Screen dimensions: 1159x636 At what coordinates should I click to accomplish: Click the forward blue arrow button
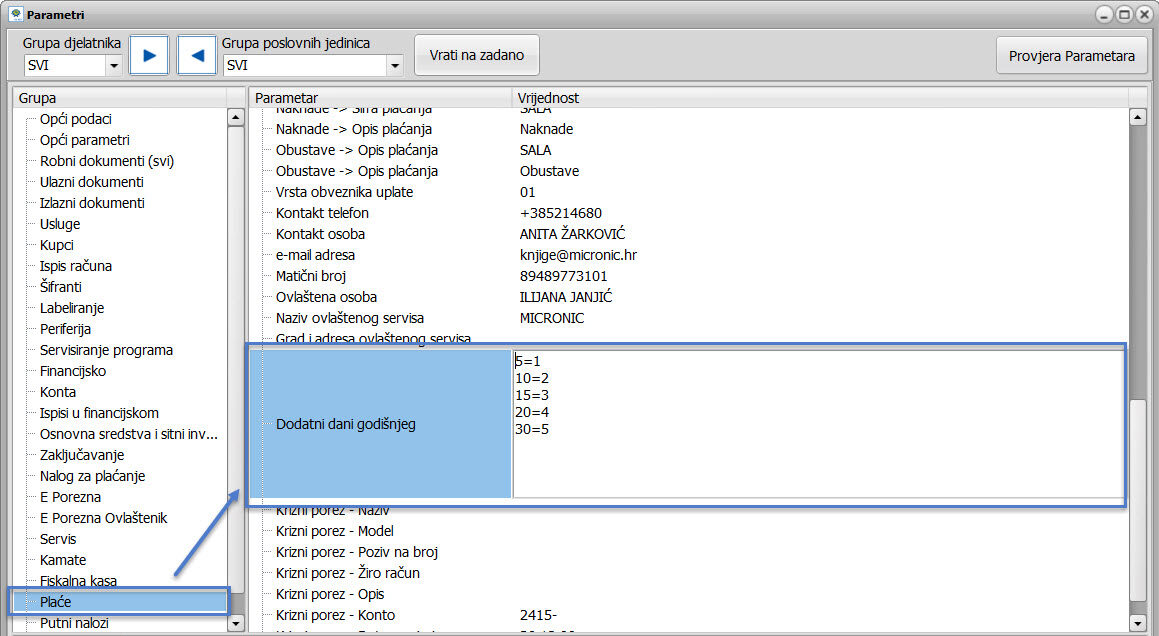pos(149,55)
